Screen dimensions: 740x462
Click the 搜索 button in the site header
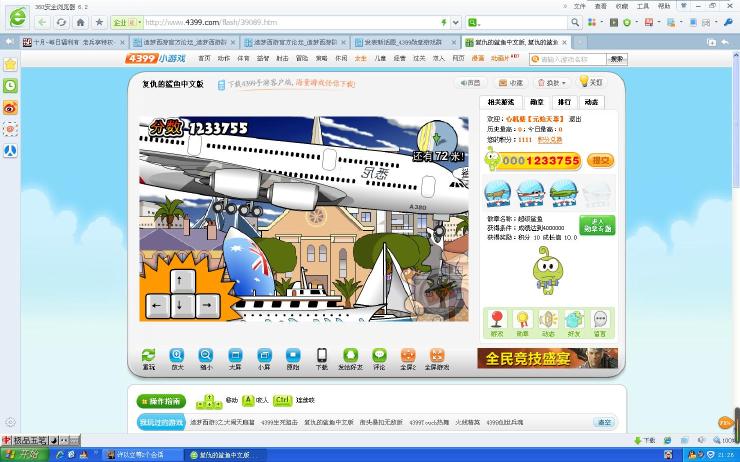(x=616, y=59)
